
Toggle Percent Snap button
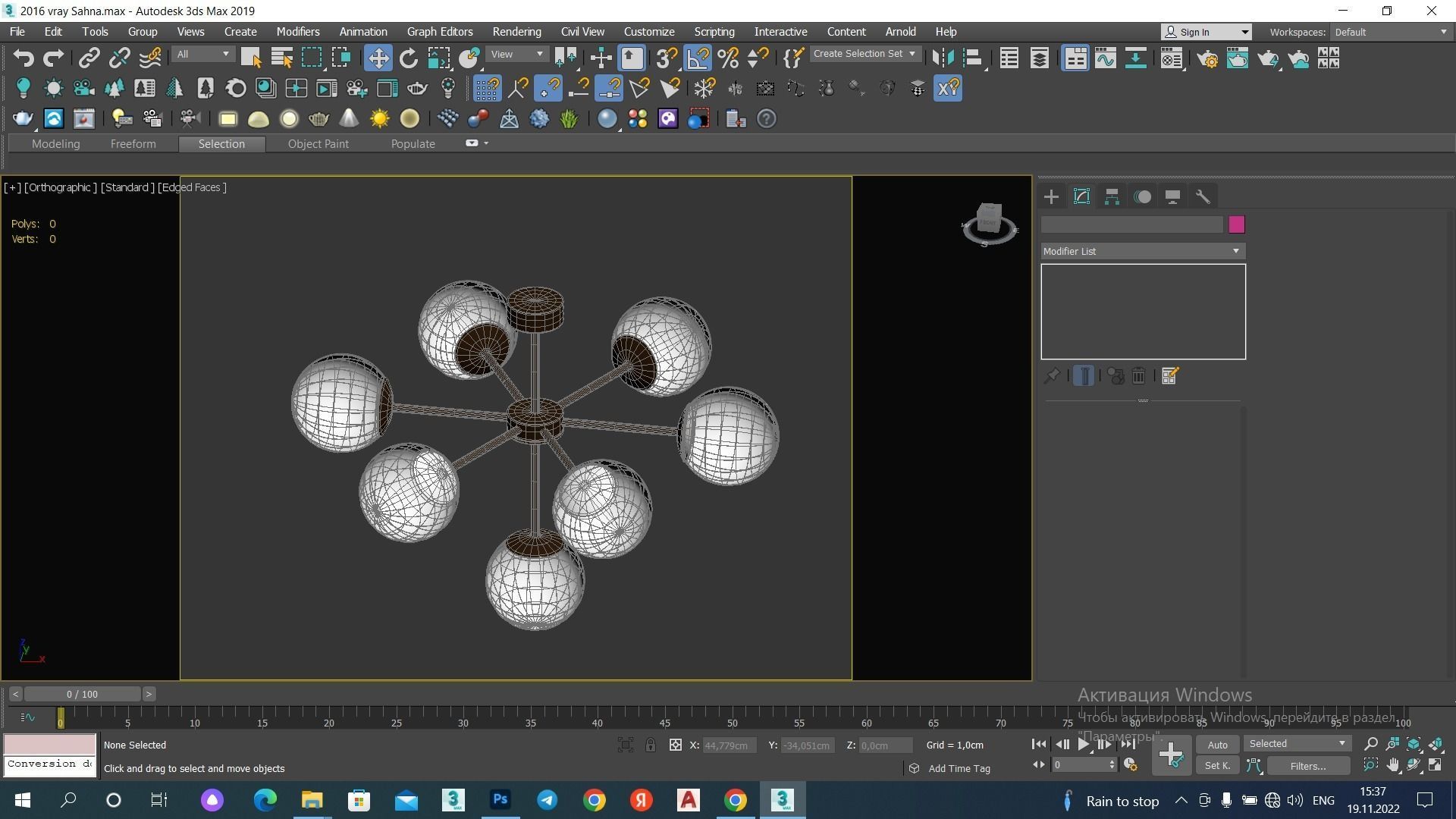tap(728, 58)
